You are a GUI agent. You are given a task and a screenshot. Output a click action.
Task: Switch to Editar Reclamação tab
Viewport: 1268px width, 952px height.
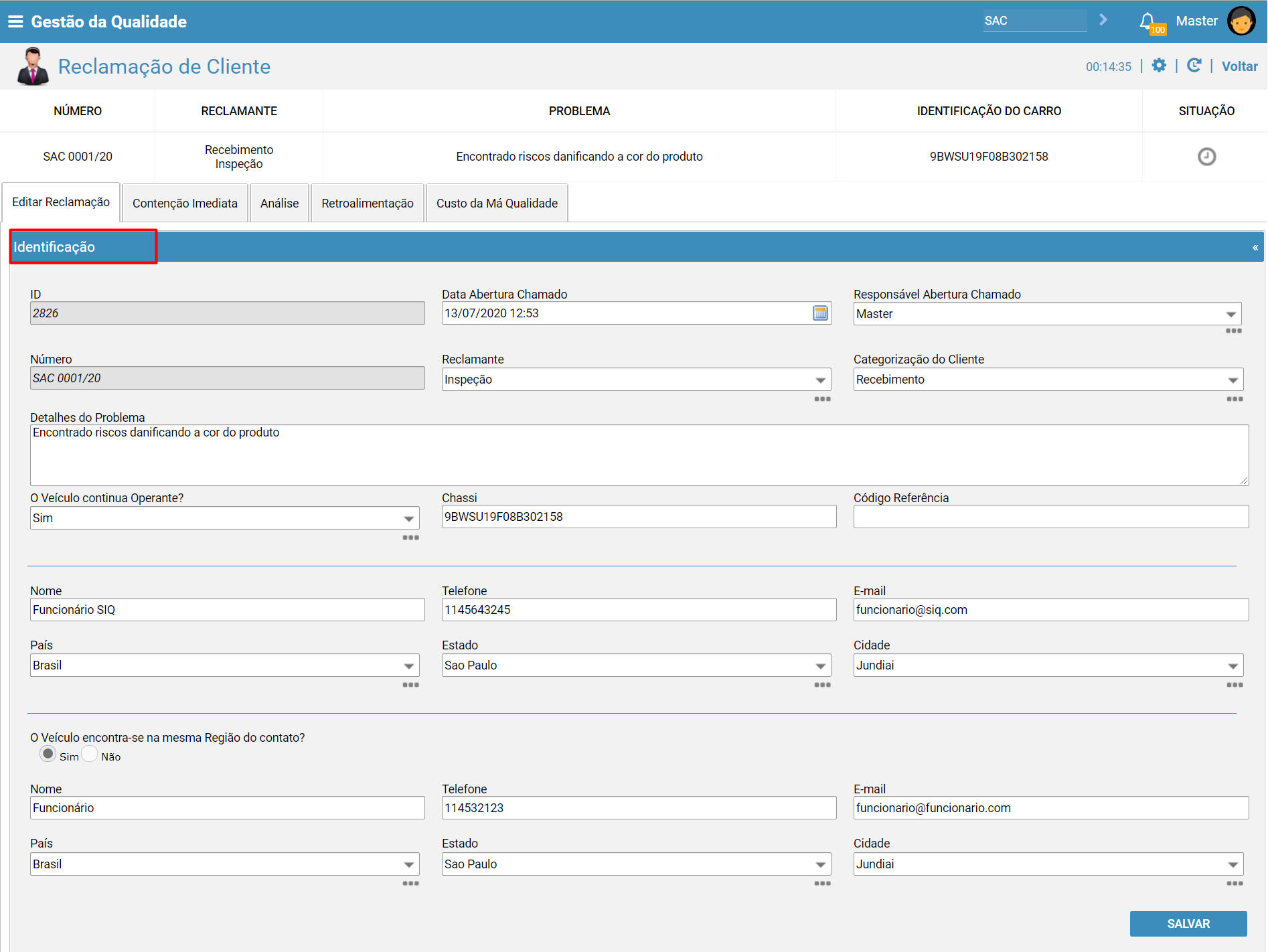[x=61, y=202]
